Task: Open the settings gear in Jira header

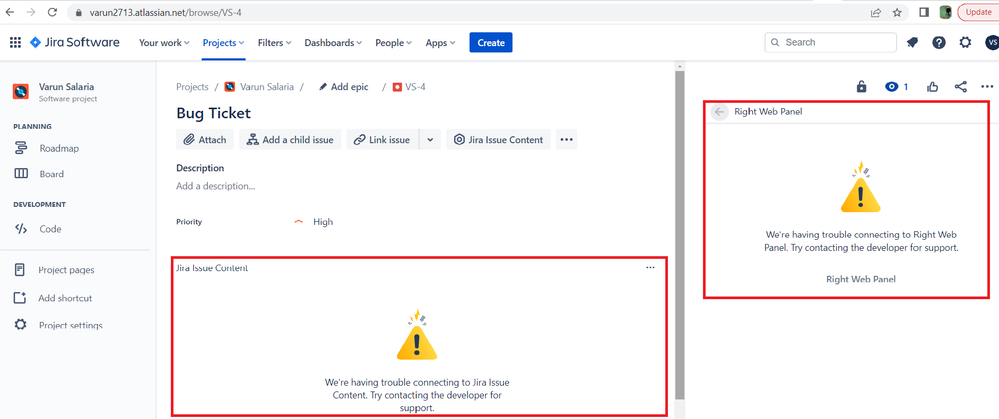Action: point(965,43)
